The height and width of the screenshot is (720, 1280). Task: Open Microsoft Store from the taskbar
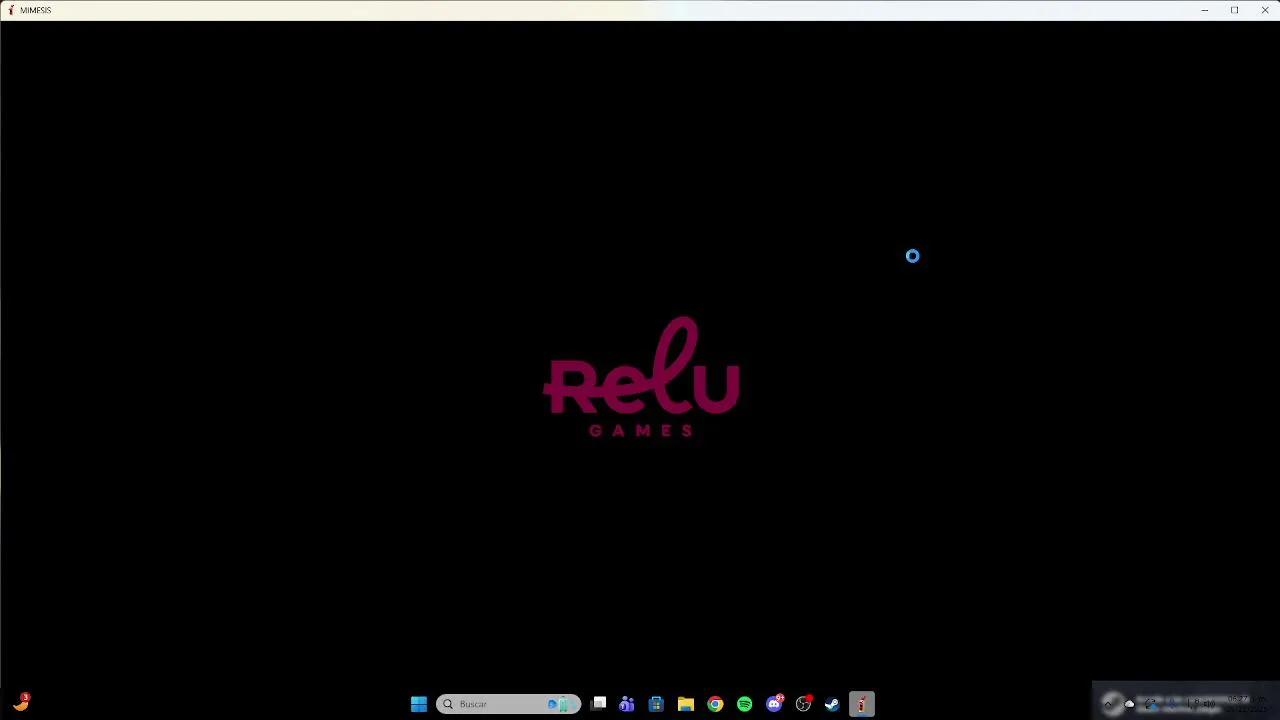(656, 704)
